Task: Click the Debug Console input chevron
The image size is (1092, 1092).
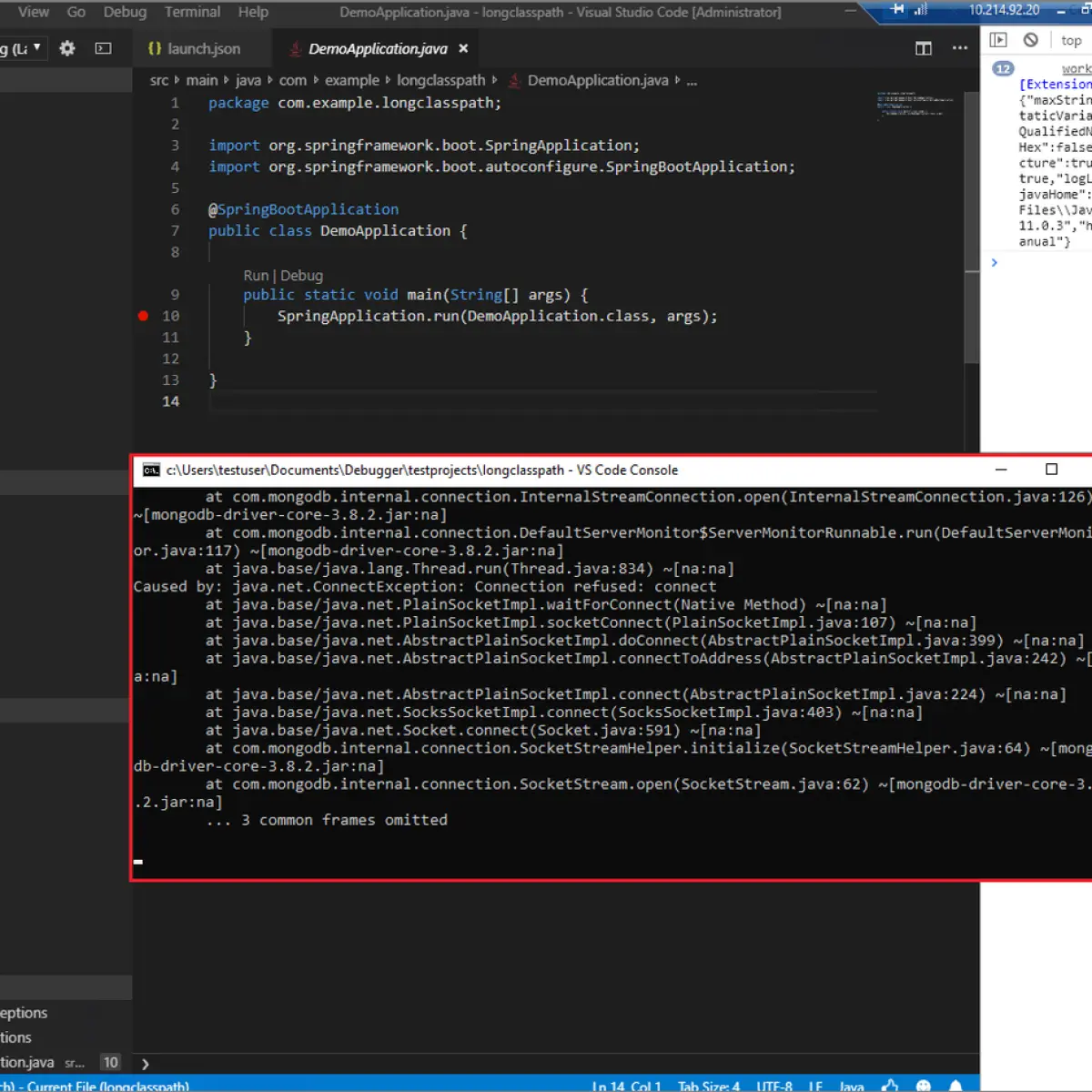Action: click(x=145, y=1063)
